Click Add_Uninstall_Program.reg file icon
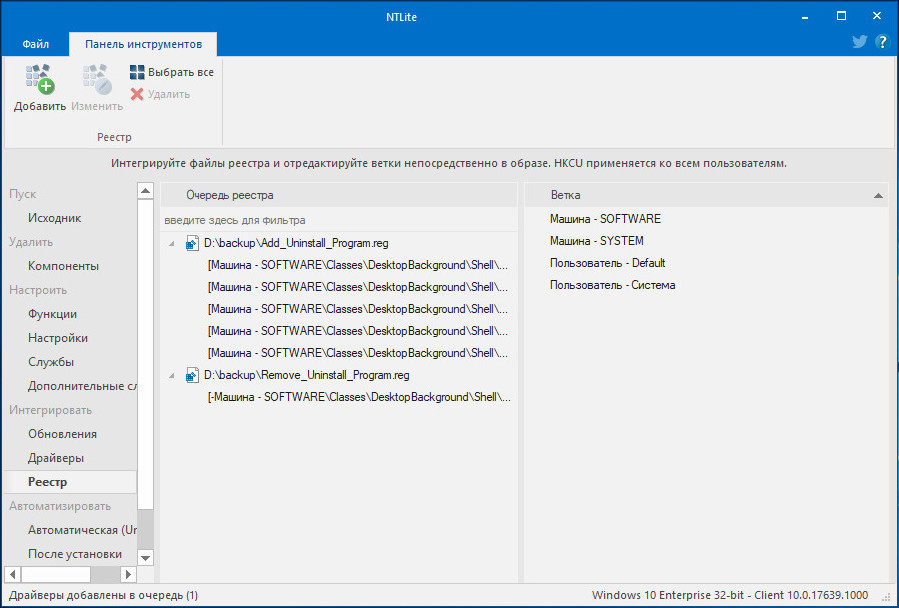899x608 pixels. [192, 243]
